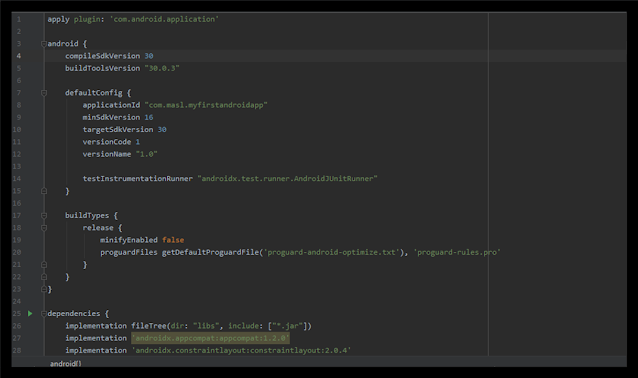This screenshot has height=378, width=638.
Task: Click the defaultConfig closing brace fold marker, line 15
Action: click(44, 191)
